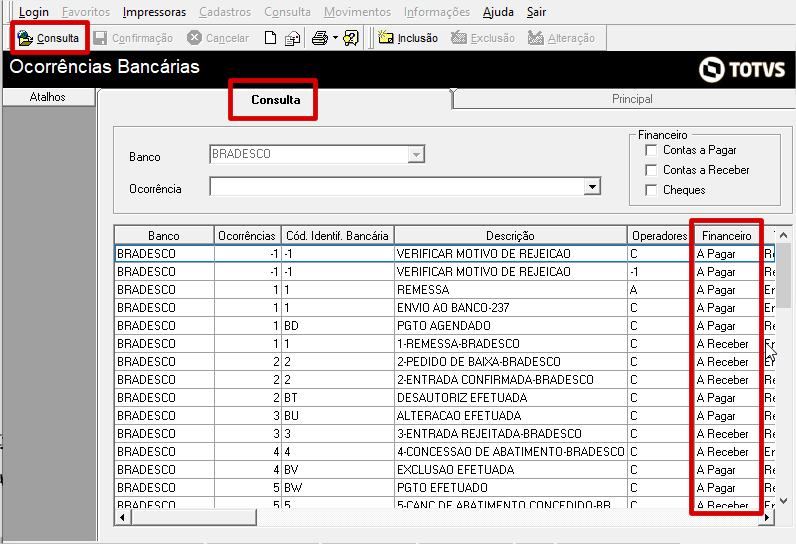
Task: Click the Financeiro column header
Action: pyautogui.click(x=726, y=236)
